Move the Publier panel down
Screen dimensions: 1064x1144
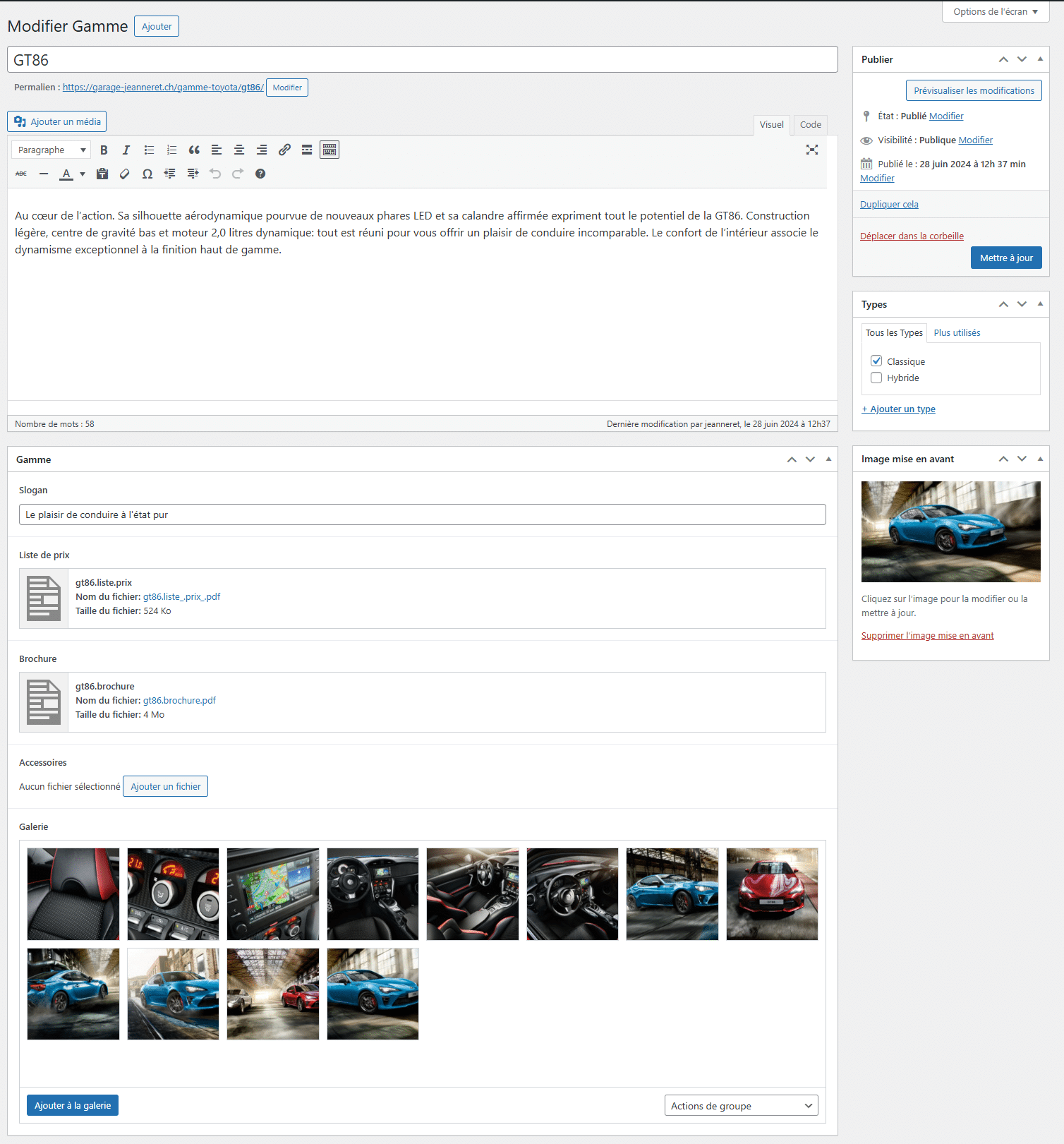point(1022,59)
